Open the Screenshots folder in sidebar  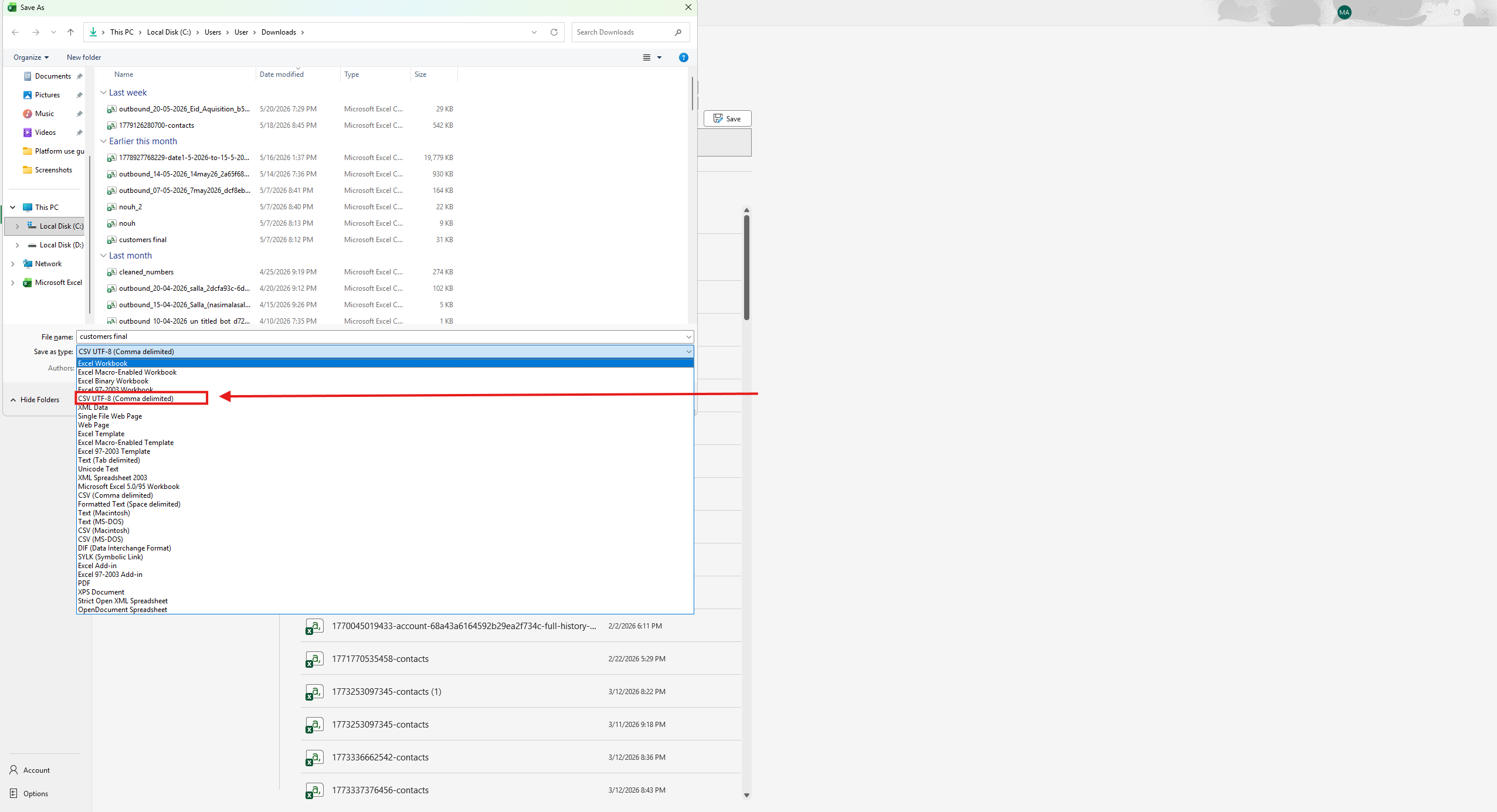click(53, 170)
